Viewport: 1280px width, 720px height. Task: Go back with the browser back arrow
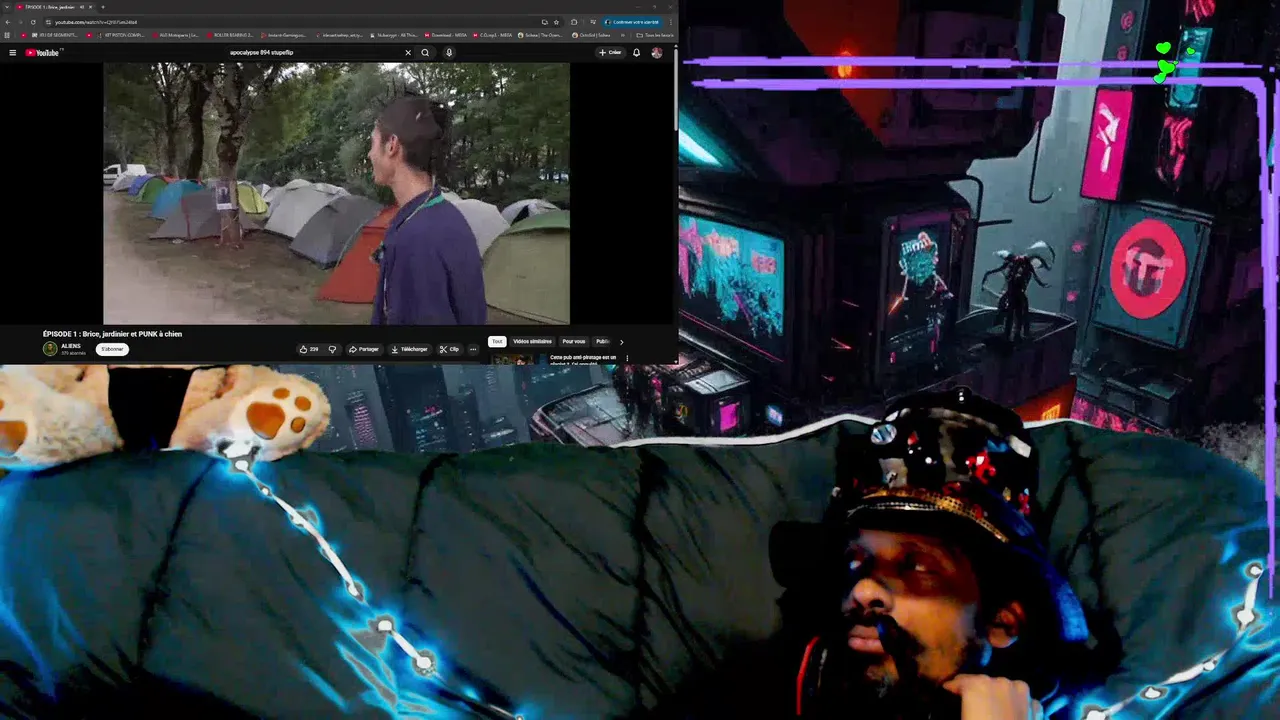click(x=8, y=22)
